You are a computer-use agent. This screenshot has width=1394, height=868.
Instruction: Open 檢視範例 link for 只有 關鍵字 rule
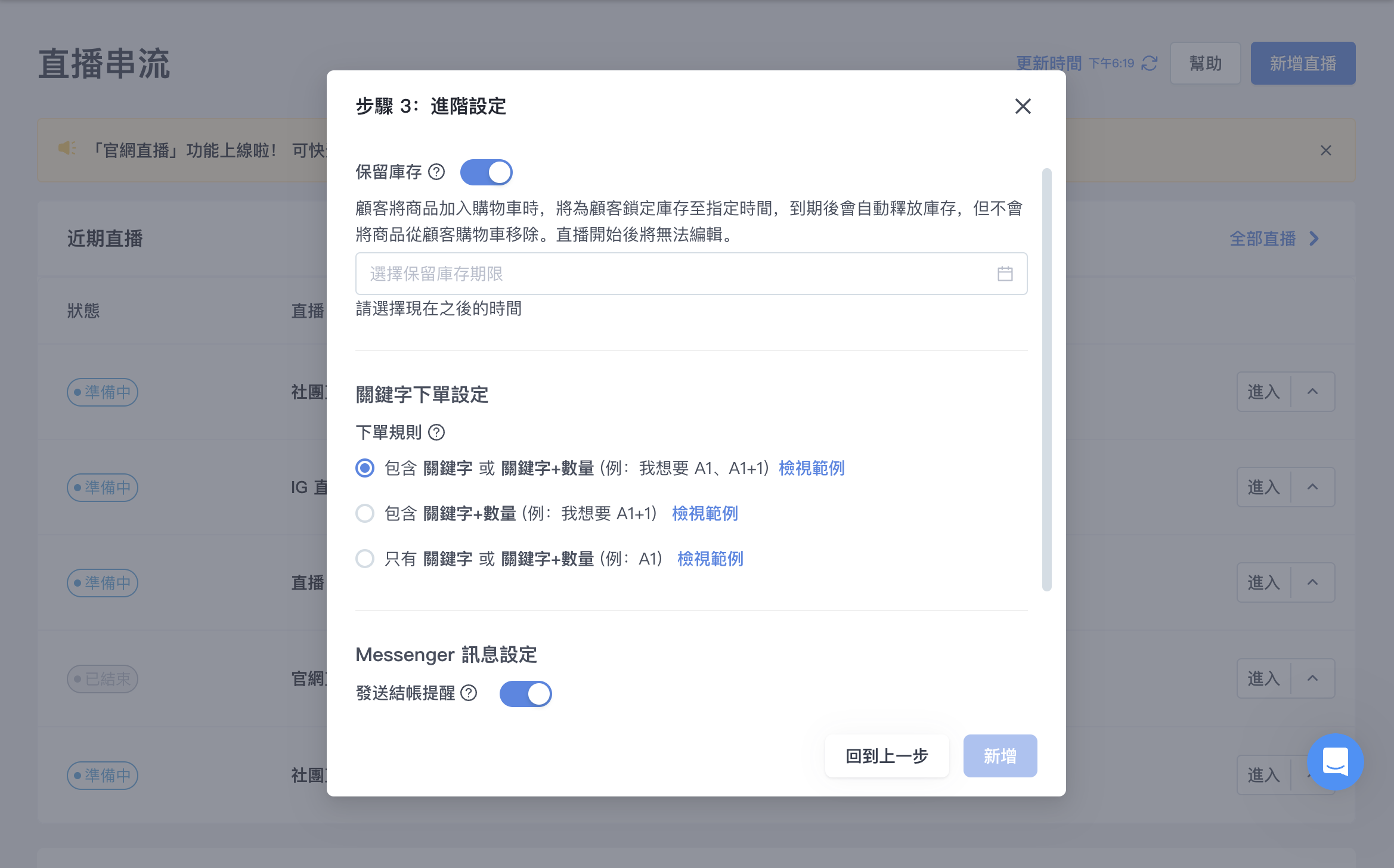[x=710, y=559]
